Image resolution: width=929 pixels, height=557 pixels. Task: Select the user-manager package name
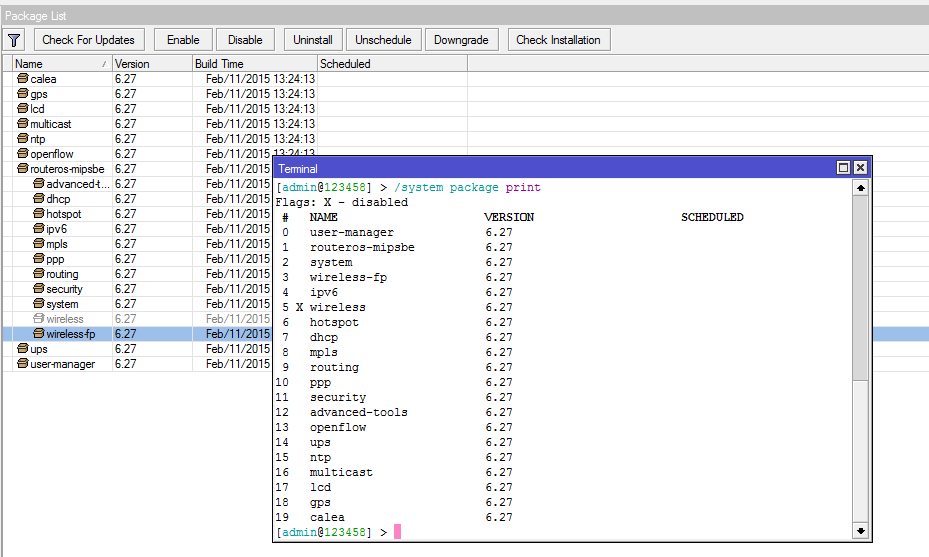tap(63, 364)
